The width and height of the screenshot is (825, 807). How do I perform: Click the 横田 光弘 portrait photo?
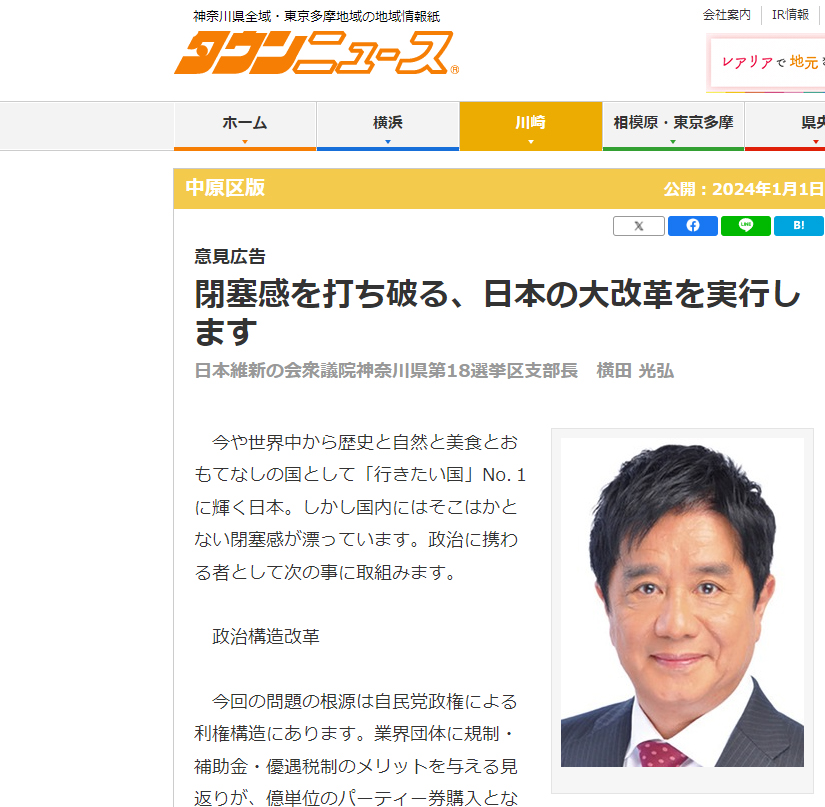pyautogui.click(x=682, y=602)
